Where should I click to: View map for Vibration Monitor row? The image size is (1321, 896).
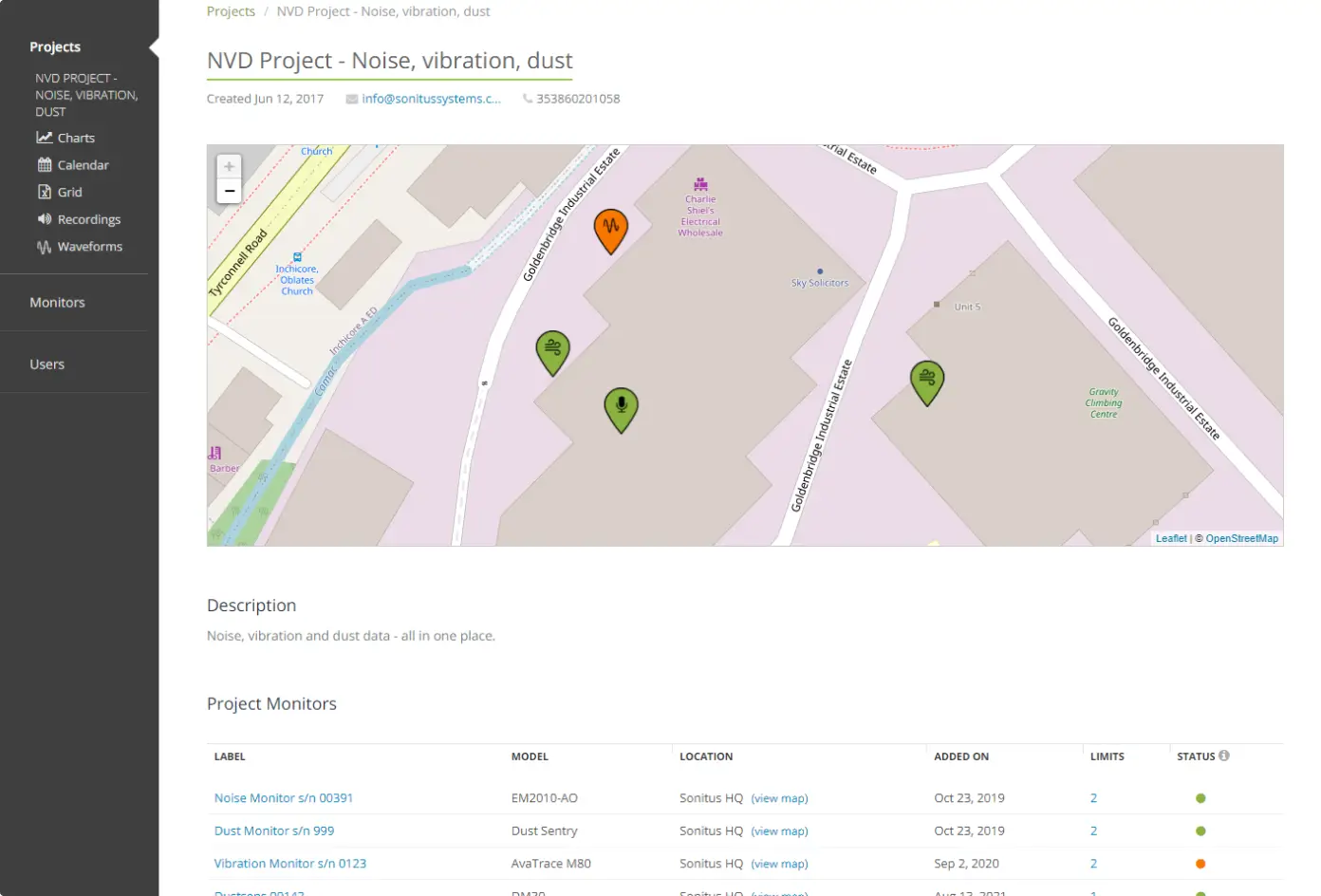[780, 864]
